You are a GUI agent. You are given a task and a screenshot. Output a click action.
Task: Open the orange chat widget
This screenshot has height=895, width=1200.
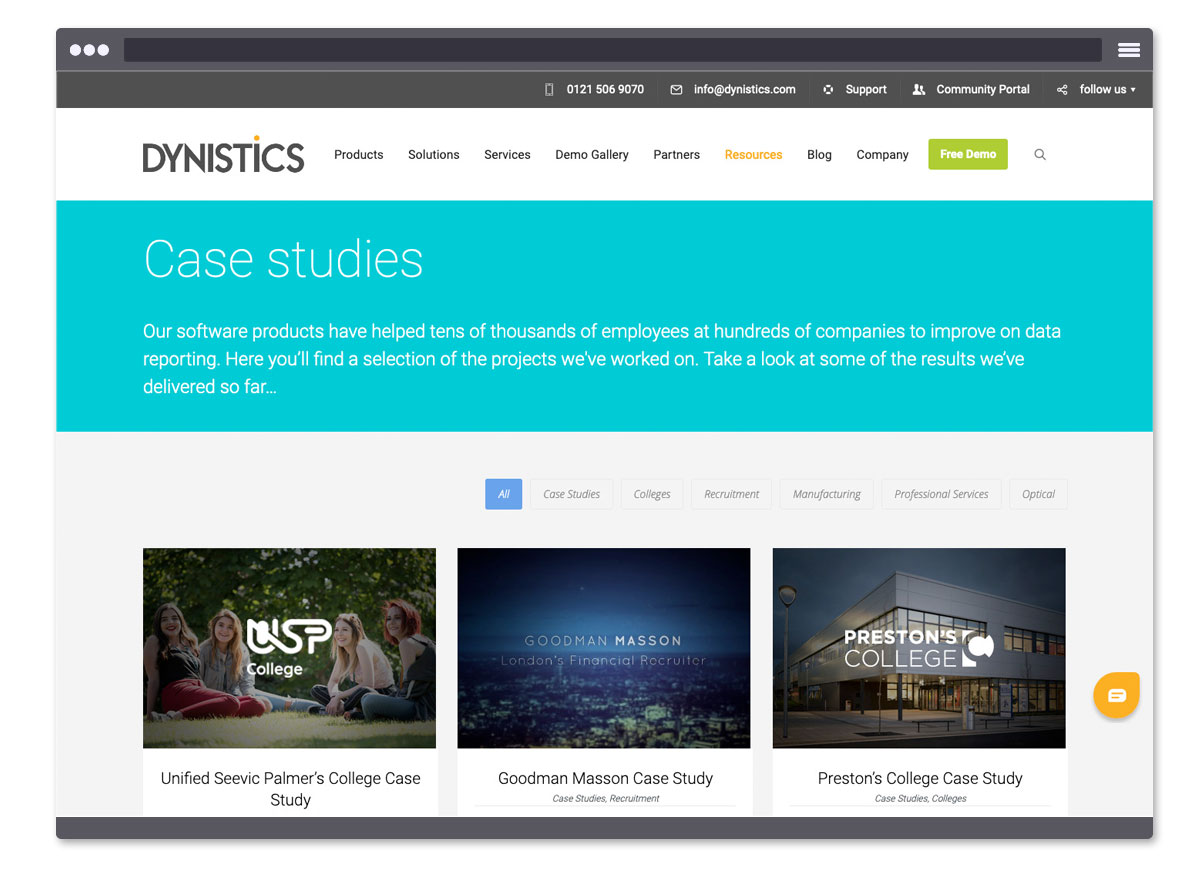tap(1116, 695)
